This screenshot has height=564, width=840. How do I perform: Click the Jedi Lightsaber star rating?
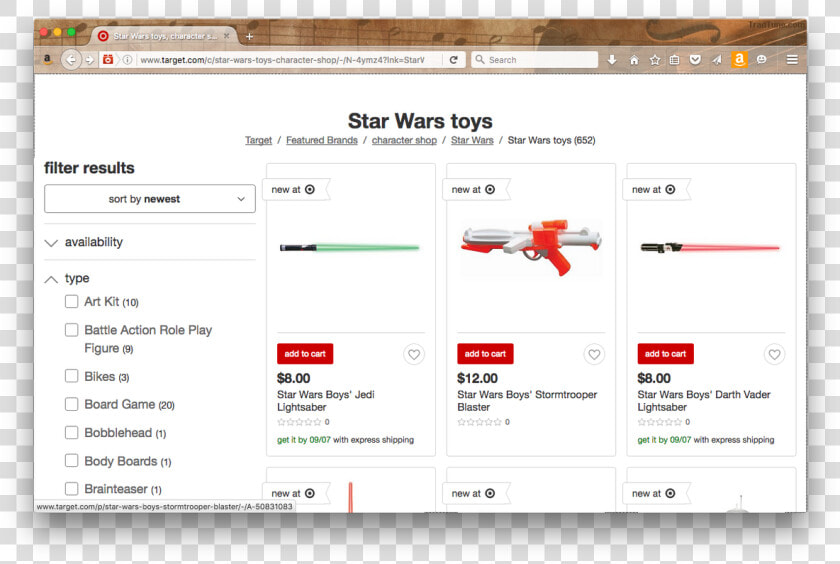point(298,422)
